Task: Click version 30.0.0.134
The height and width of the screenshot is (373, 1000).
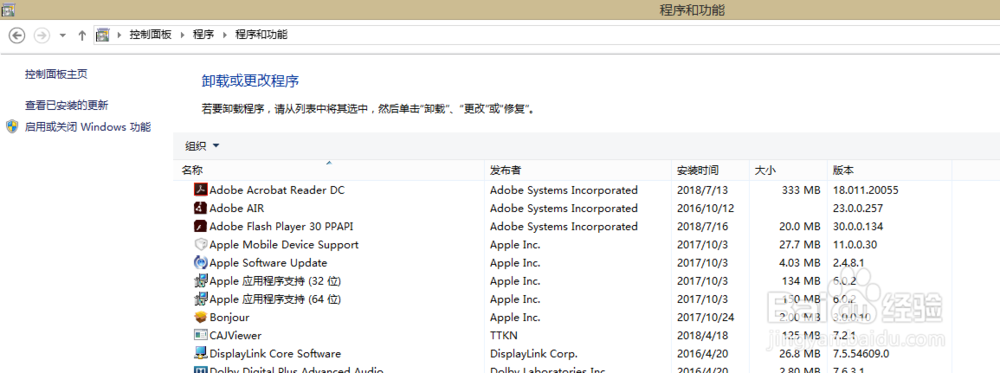Action: tap(858, 226)
